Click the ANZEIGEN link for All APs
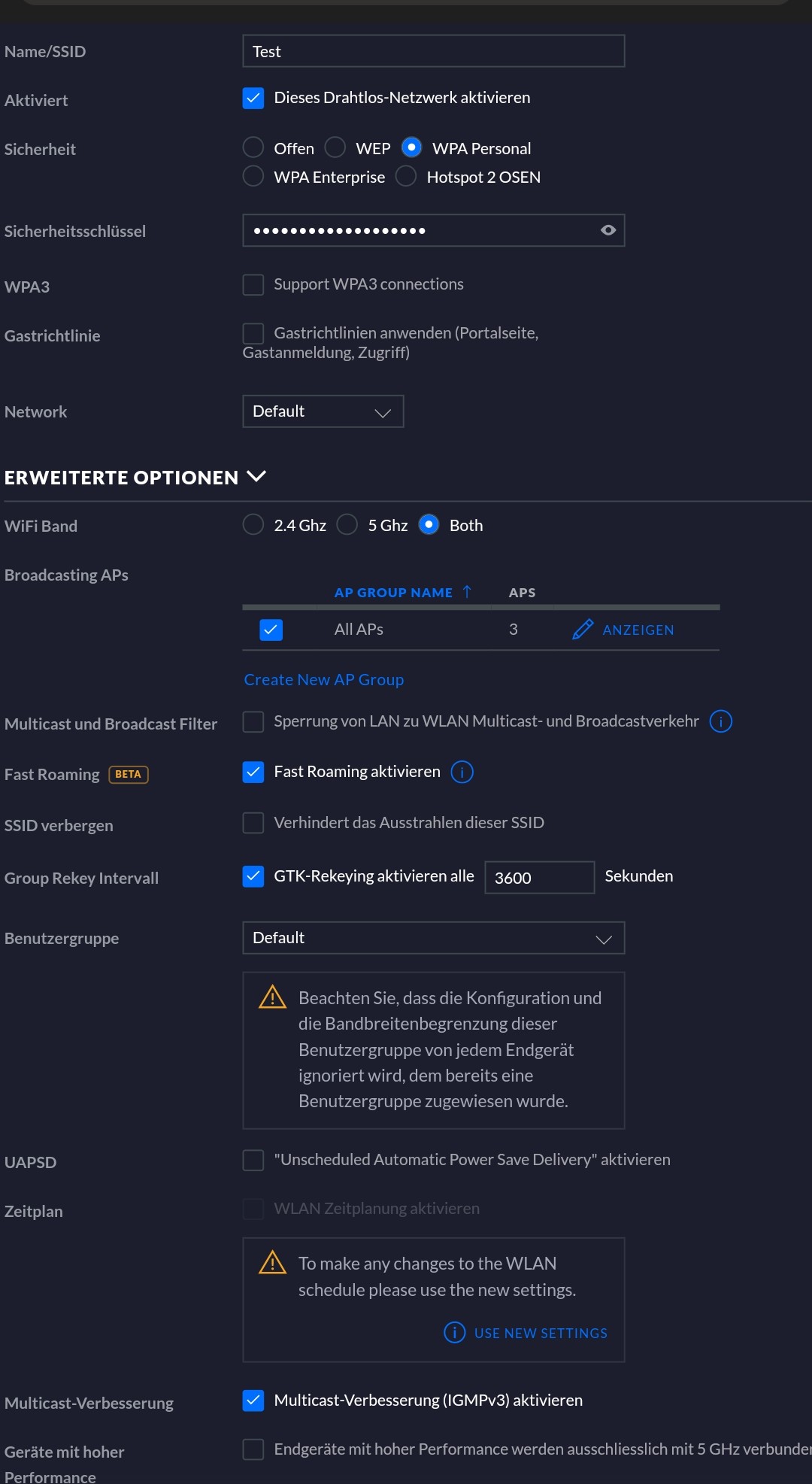The width and height of the screenshot is (812, 1484). pos(638,630)
